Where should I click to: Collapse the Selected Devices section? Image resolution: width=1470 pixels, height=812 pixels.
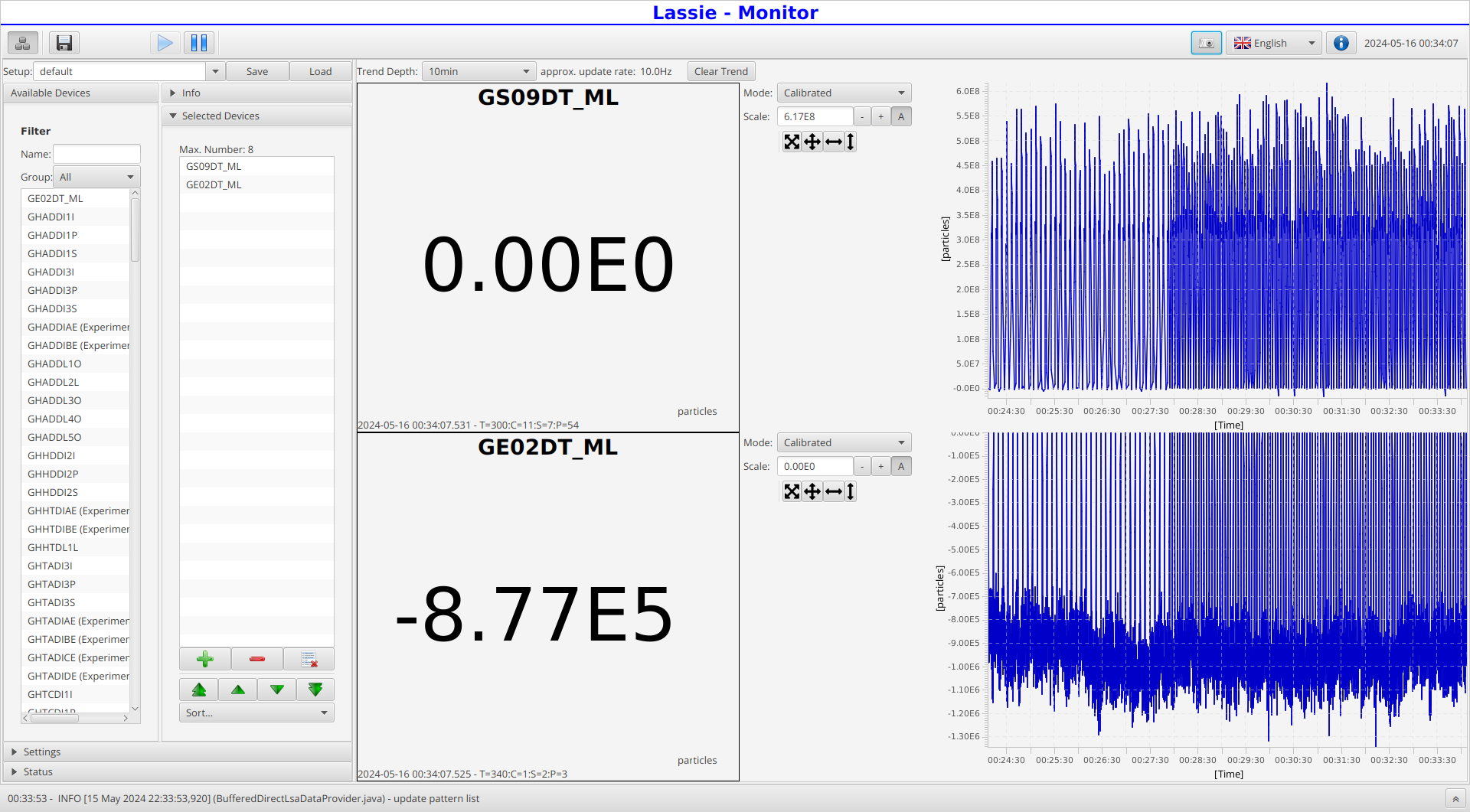coord(257,116)
